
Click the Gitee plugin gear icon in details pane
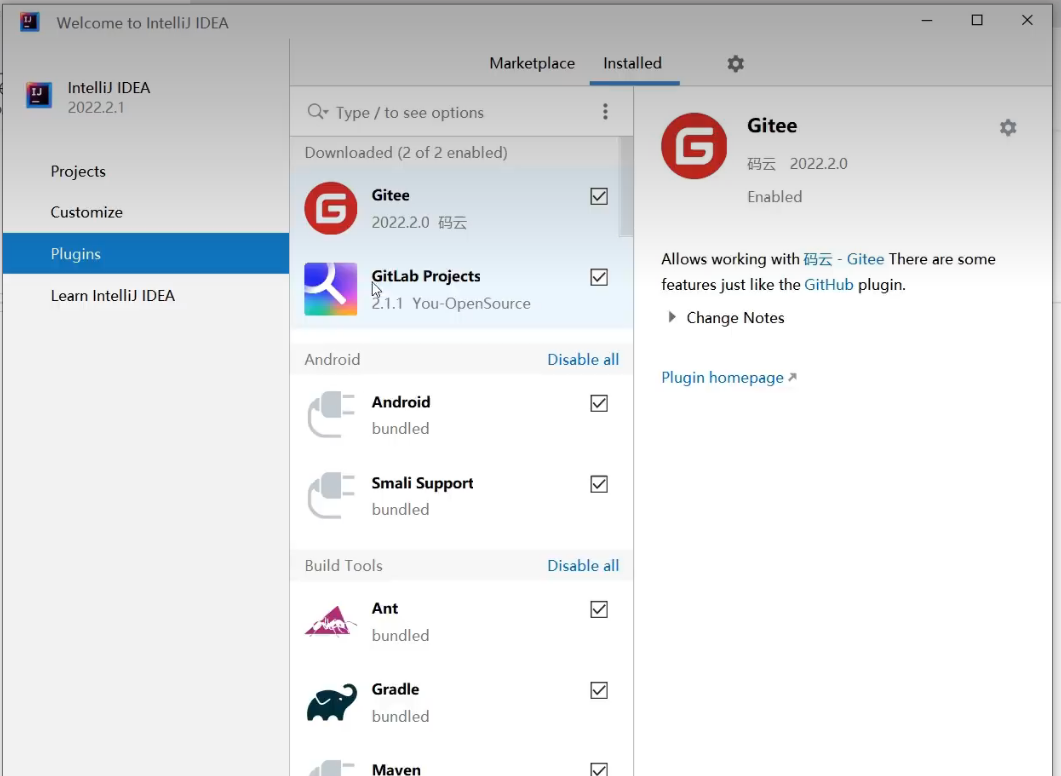(1008, 127)
